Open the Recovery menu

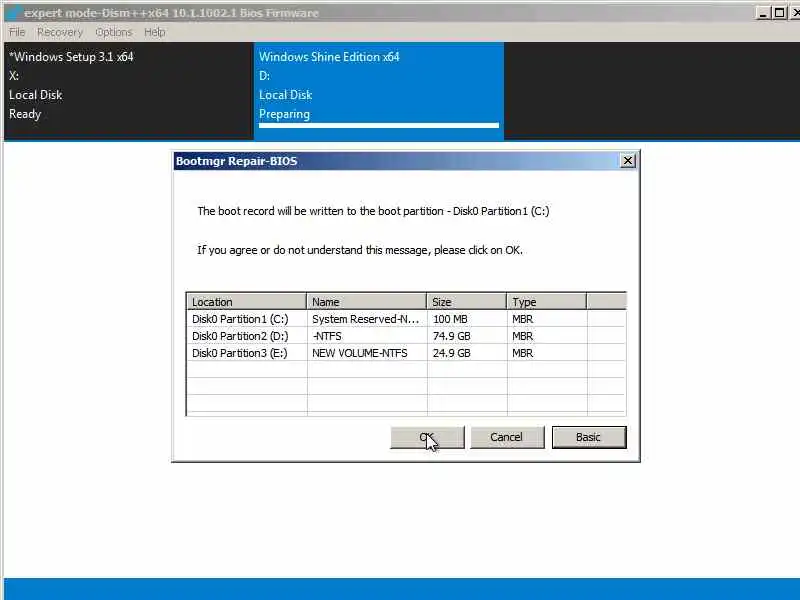point(60,32)
